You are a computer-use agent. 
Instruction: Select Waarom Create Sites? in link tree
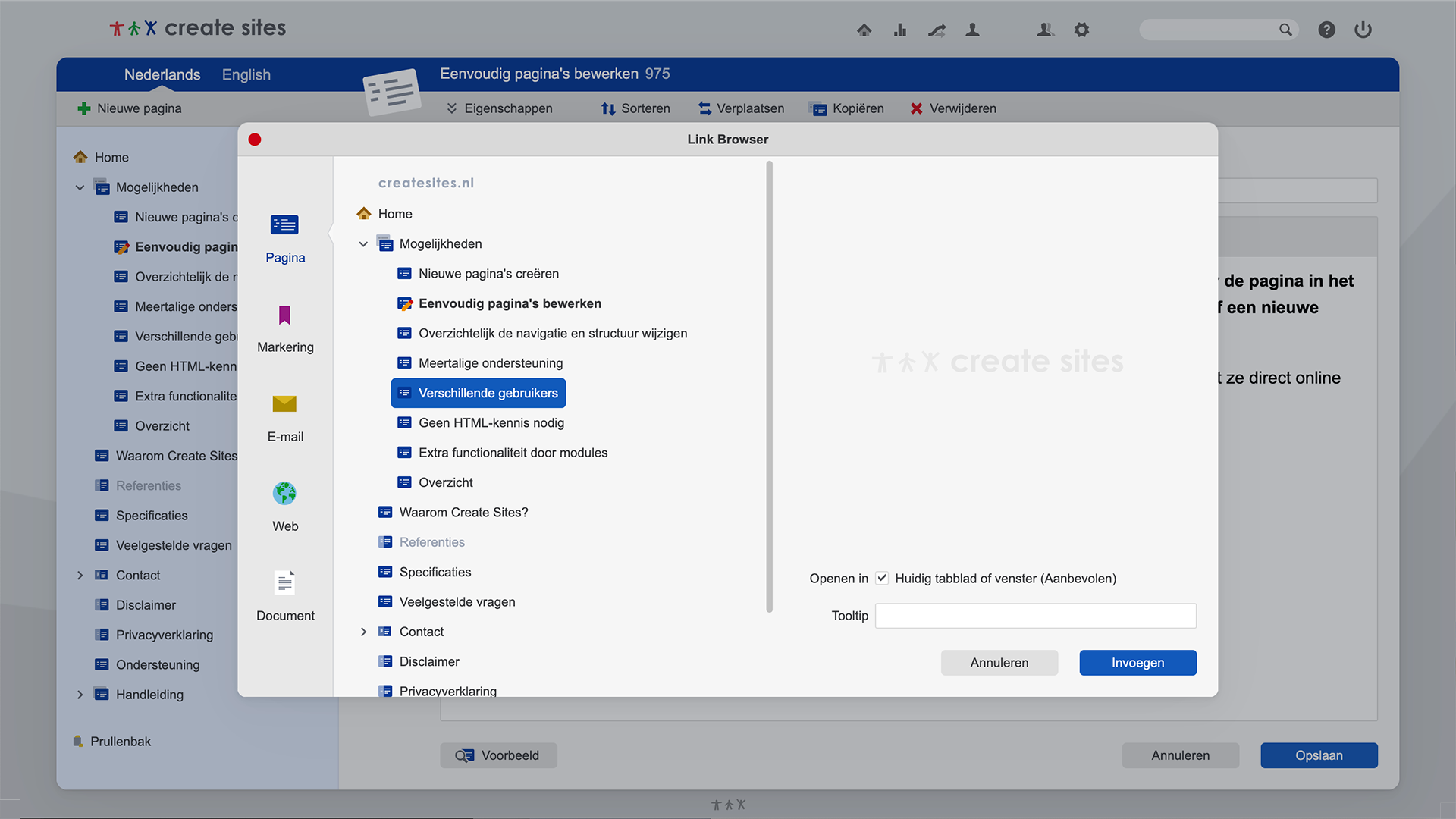tap(453, 513)
